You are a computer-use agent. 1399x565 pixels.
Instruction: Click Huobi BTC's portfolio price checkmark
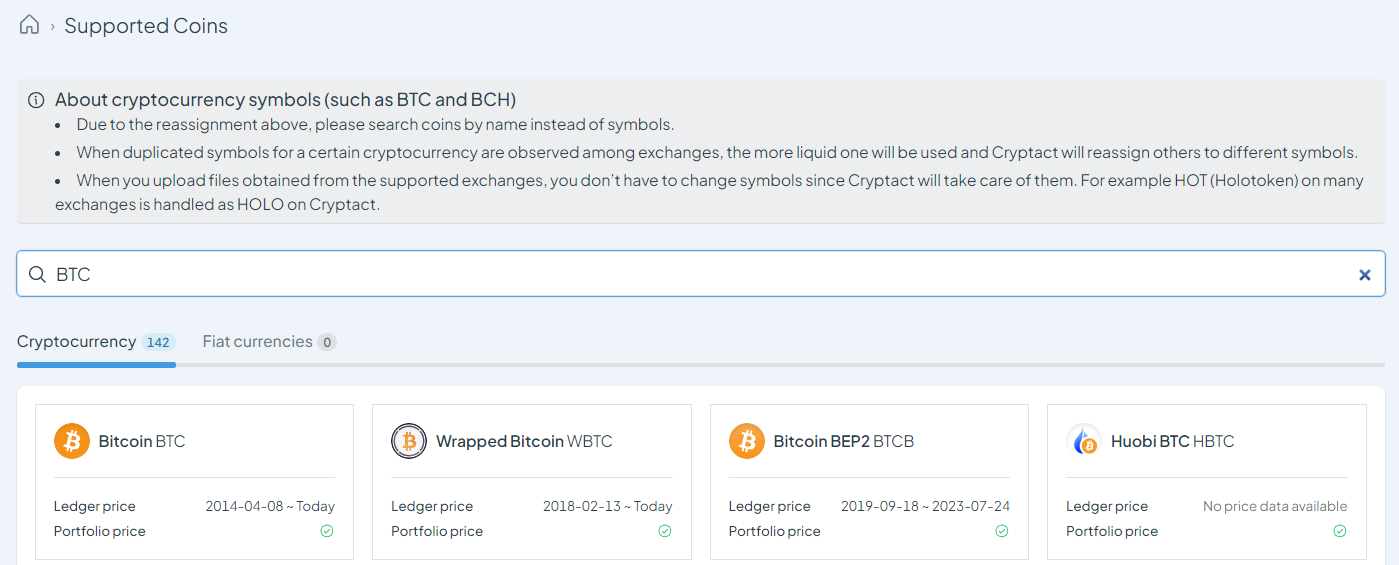(1340, 531)
